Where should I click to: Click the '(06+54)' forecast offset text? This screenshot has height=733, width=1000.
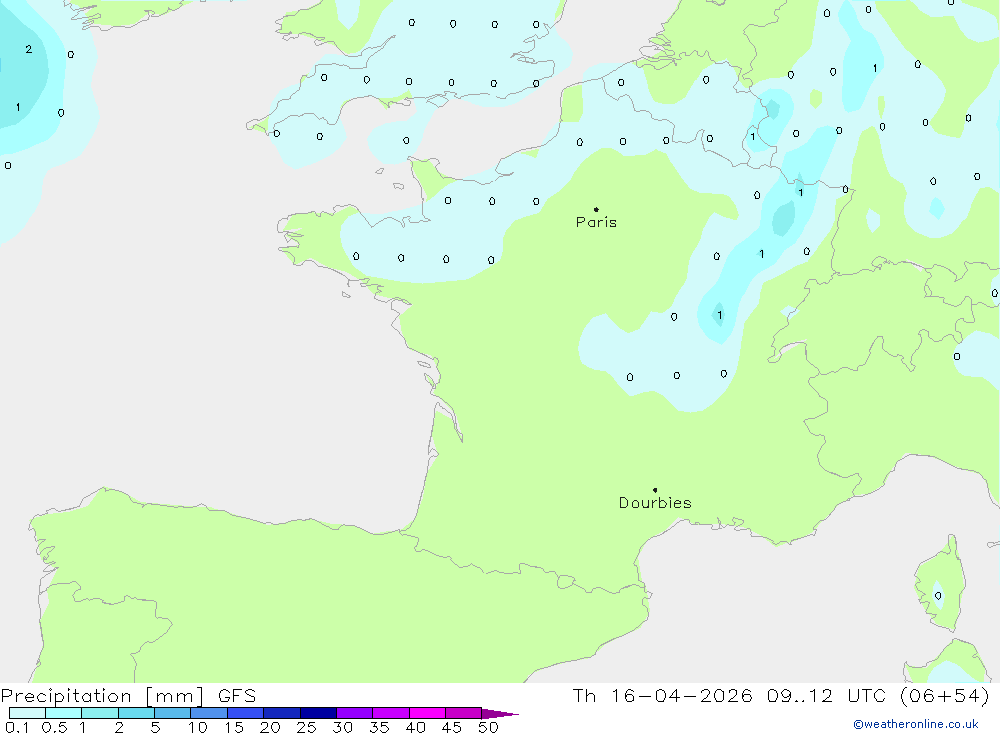(945, 695)
